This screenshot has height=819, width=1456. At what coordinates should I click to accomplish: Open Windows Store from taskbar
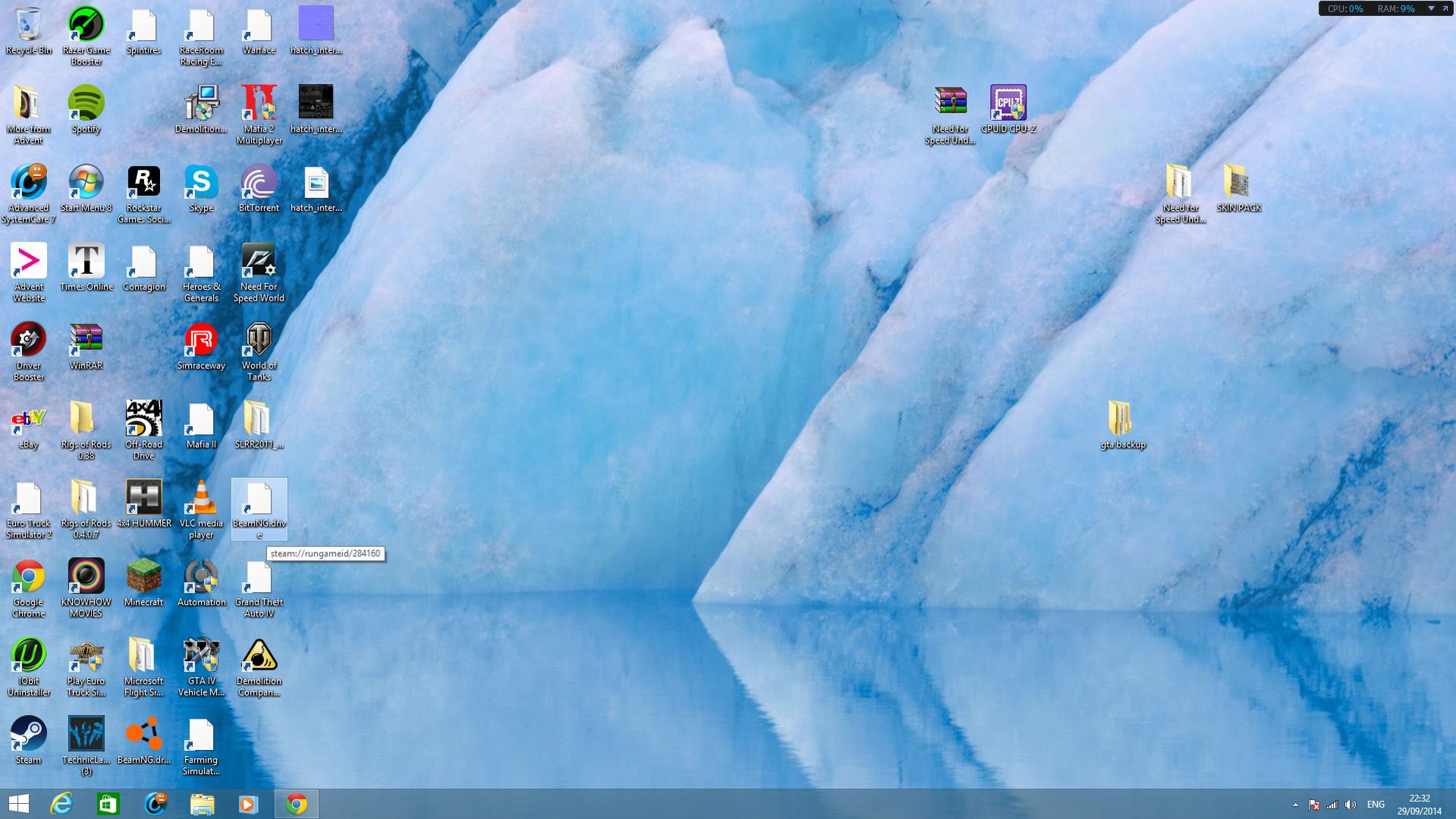(108, 804)
